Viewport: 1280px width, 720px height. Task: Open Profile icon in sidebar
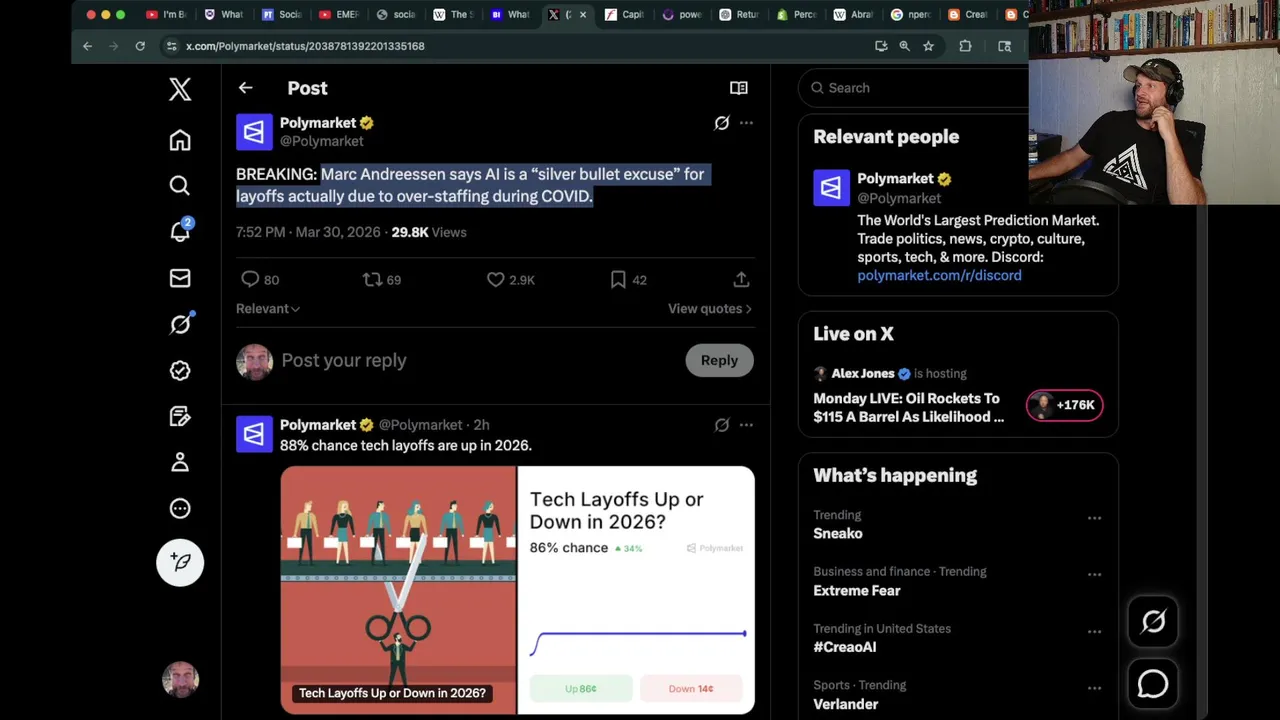coord(180,462)
